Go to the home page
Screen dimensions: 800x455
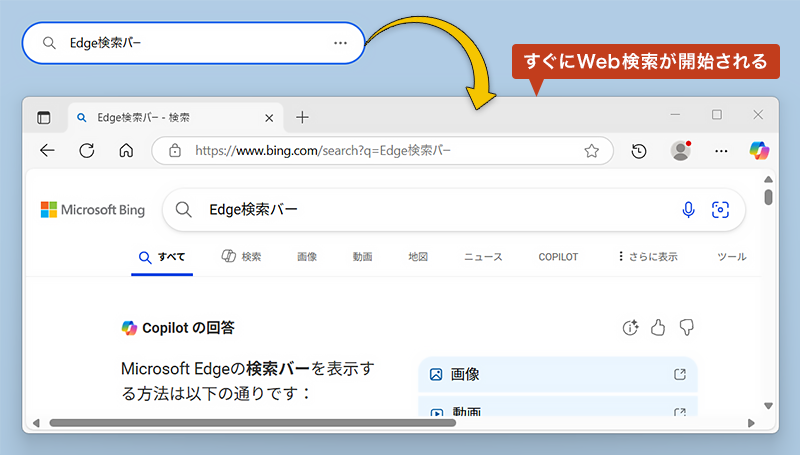coord(126,150)
